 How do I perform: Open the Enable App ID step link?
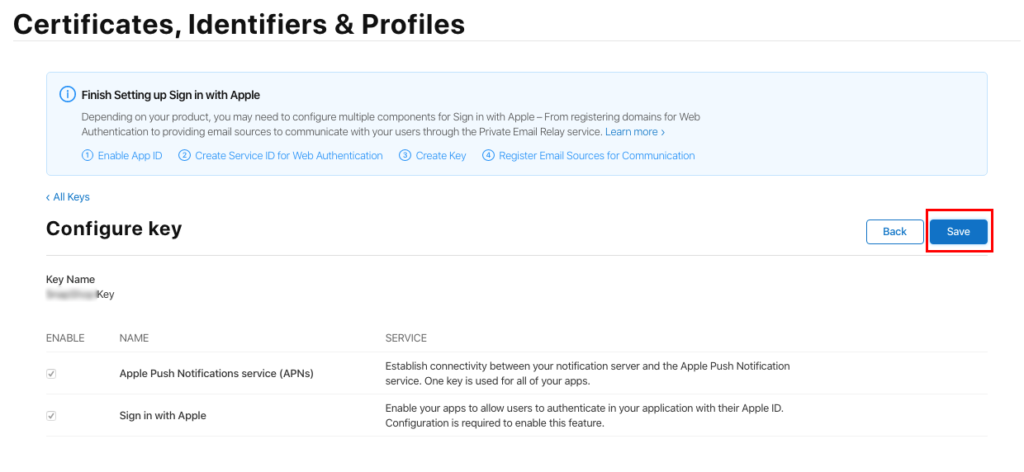point(130,155)
